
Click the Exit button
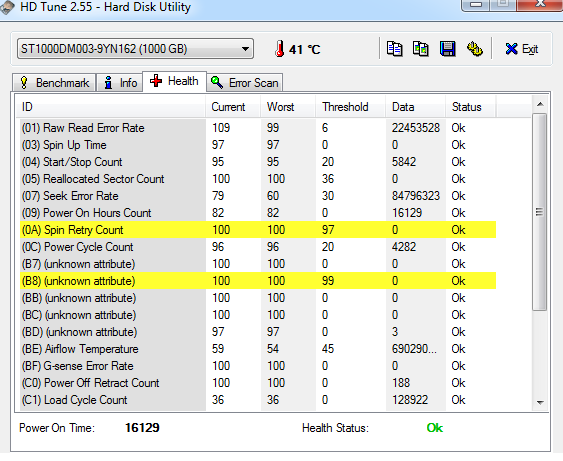522,49
